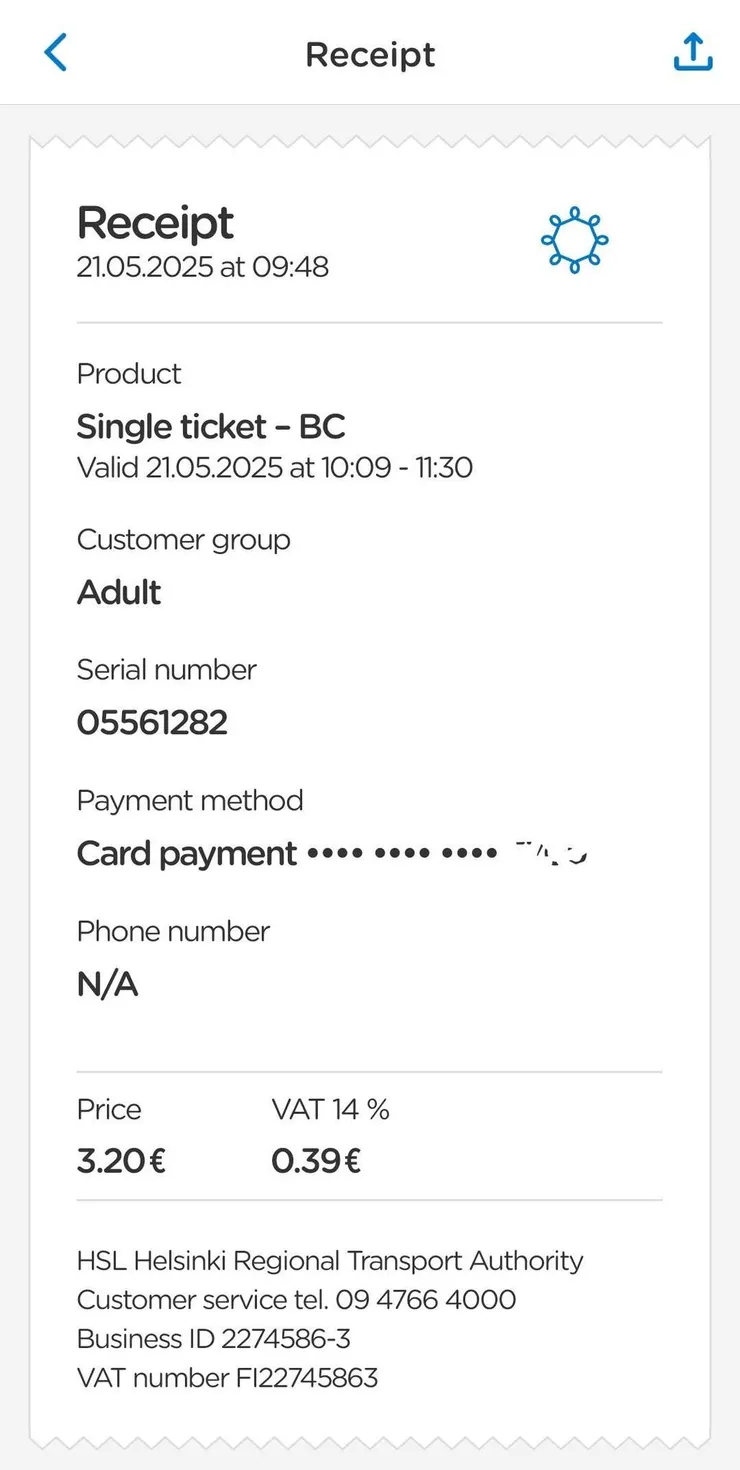Tap the 3.20 € price amount

[121, 1161]
